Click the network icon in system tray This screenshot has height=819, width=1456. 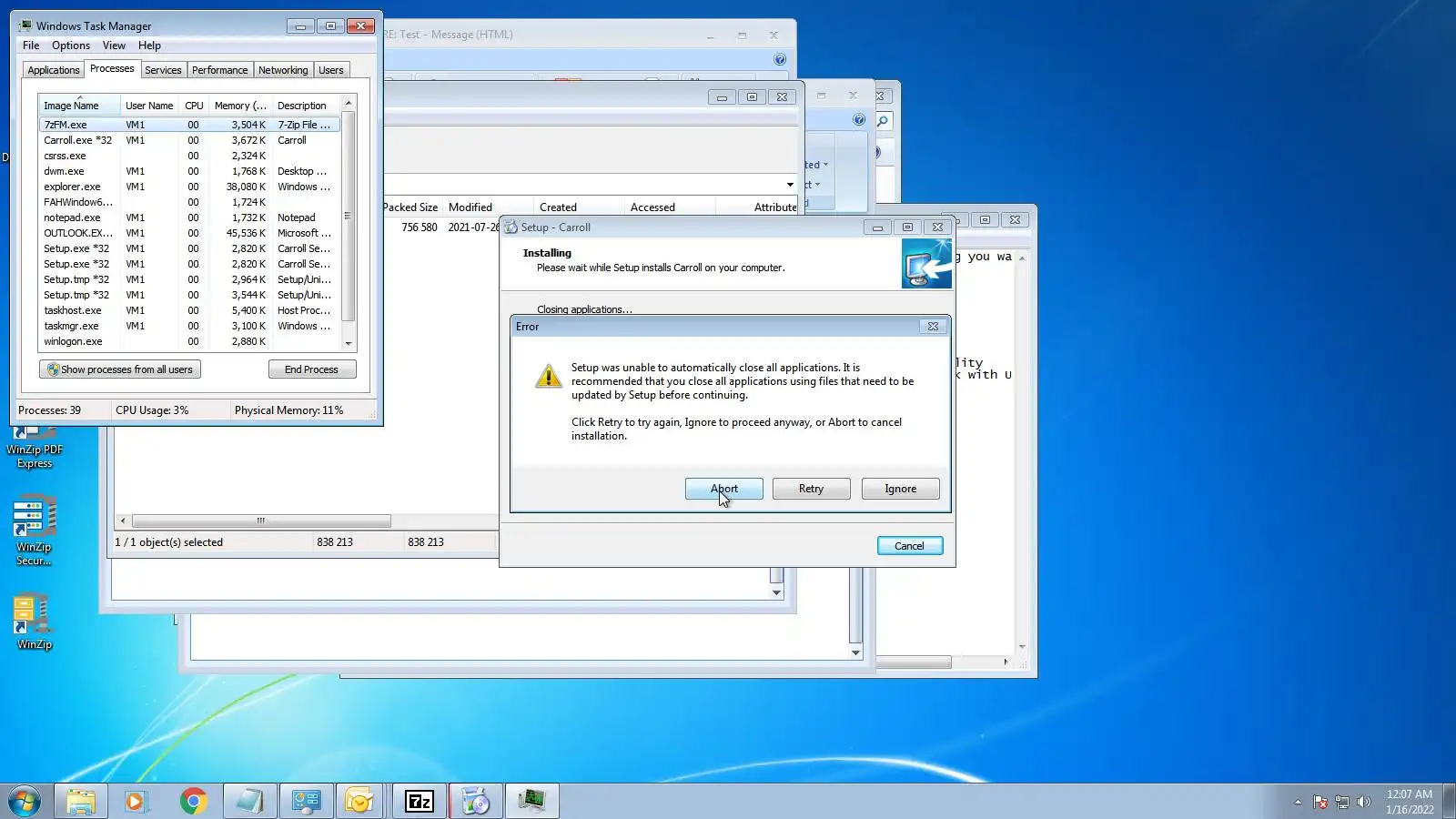(x=1341, y=802)
